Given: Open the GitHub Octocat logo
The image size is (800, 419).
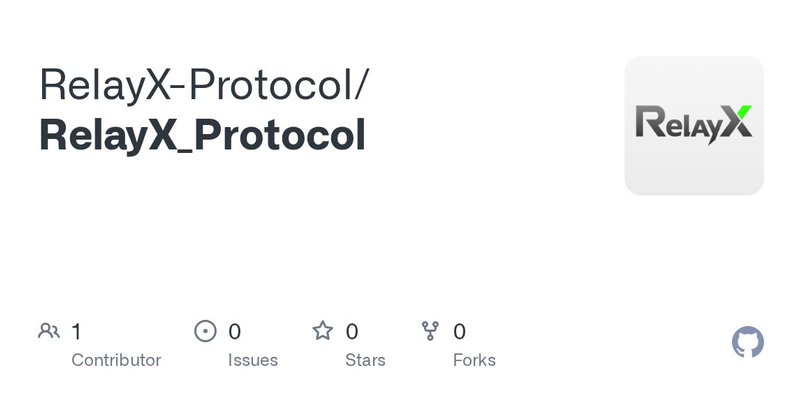Looking at the screenshot, I should tap(748, 343).
